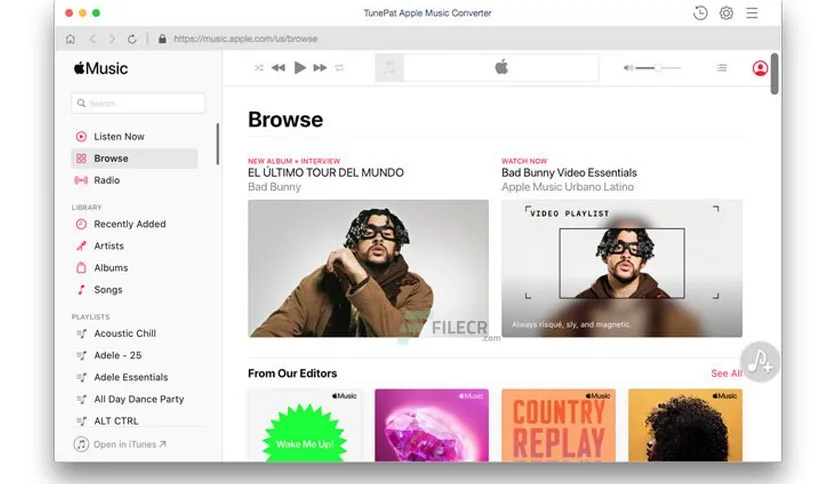Image resolution: width=836 pixels, height=484 pixels.
Task: Open Country Replay playlist tile
Action: pyautogui.click(x=558, y=425)
